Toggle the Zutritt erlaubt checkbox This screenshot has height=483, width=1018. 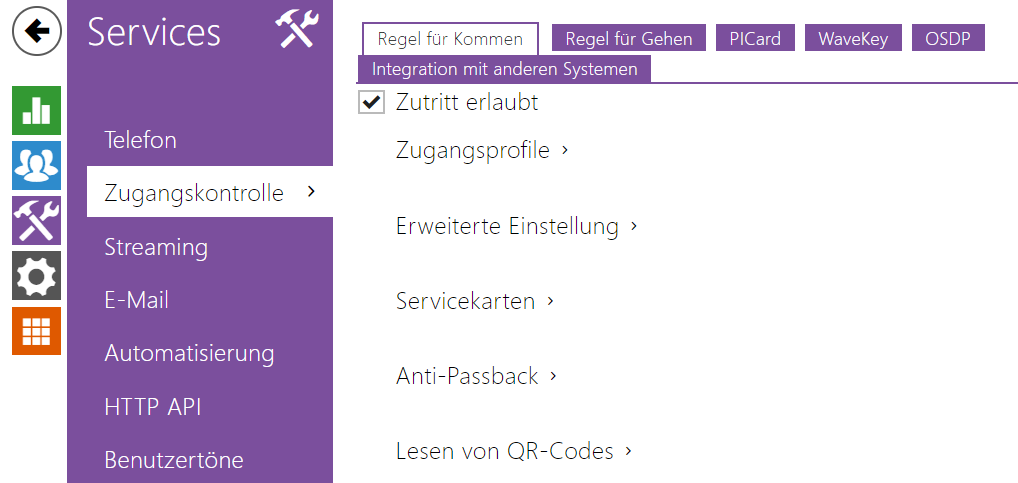click(372, 102)
